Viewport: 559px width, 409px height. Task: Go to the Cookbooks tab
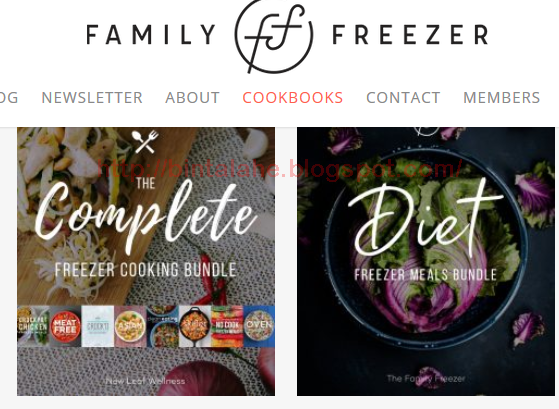pos(293,98)
